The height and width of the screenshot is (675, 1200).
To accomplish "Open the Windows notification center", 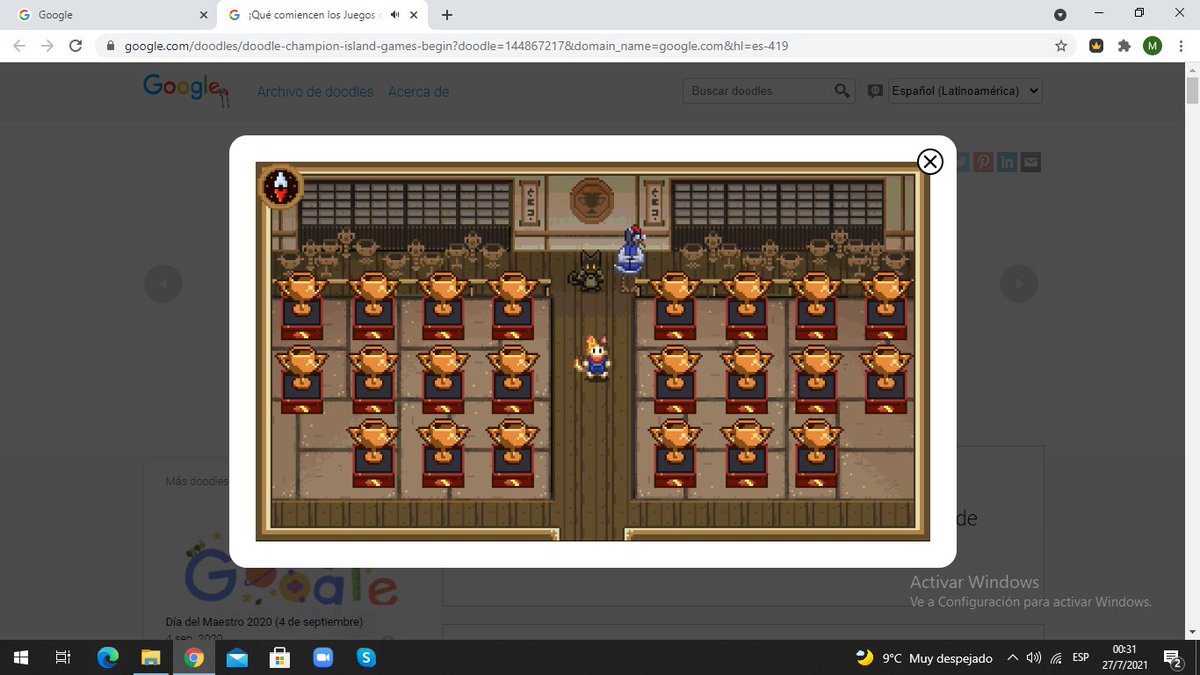I will [x=1173, y=657].
